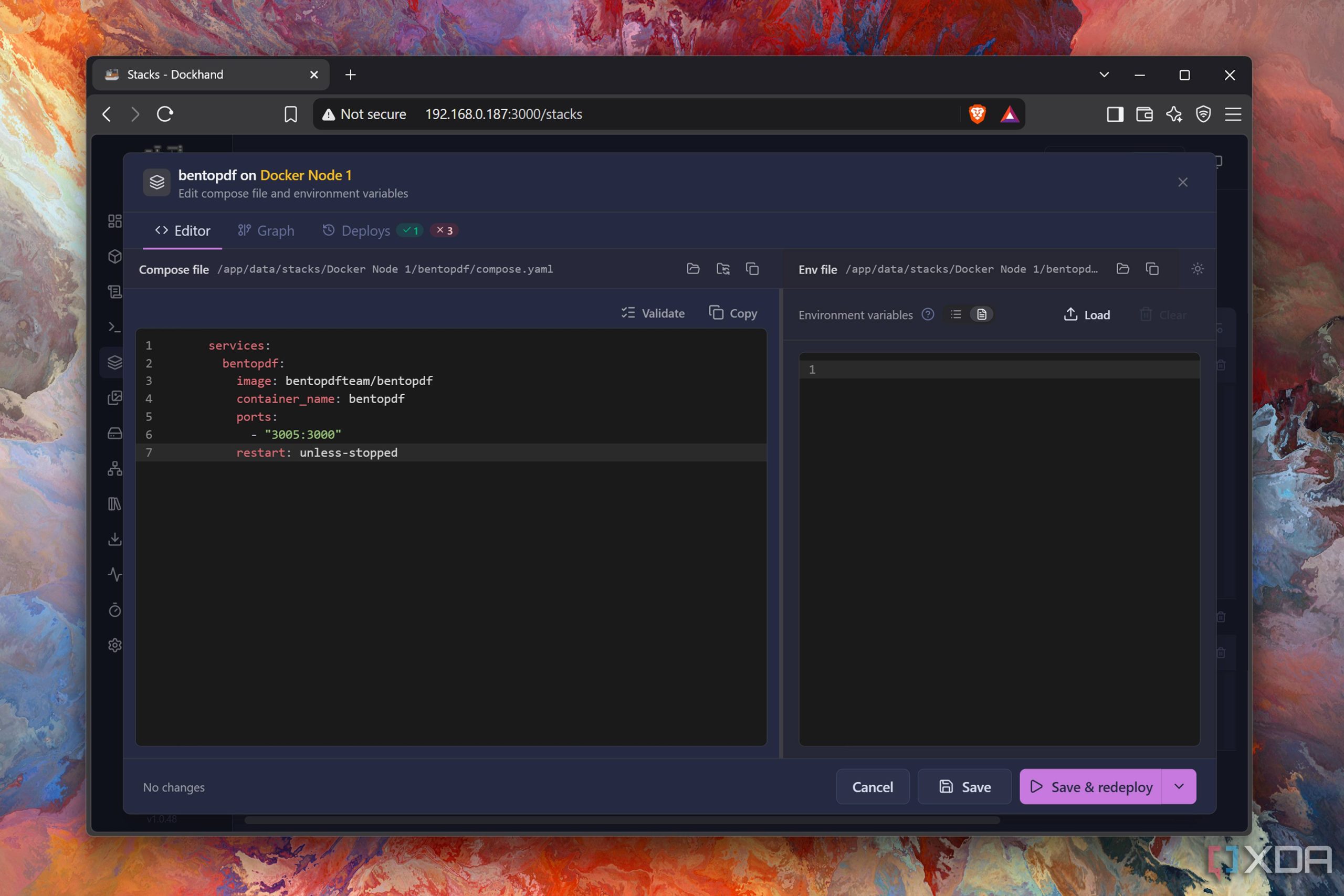Screen dimensions: 1344x896
Task: Open the volumes drive icon in sidebar
Action: click(x=115, y=433)
